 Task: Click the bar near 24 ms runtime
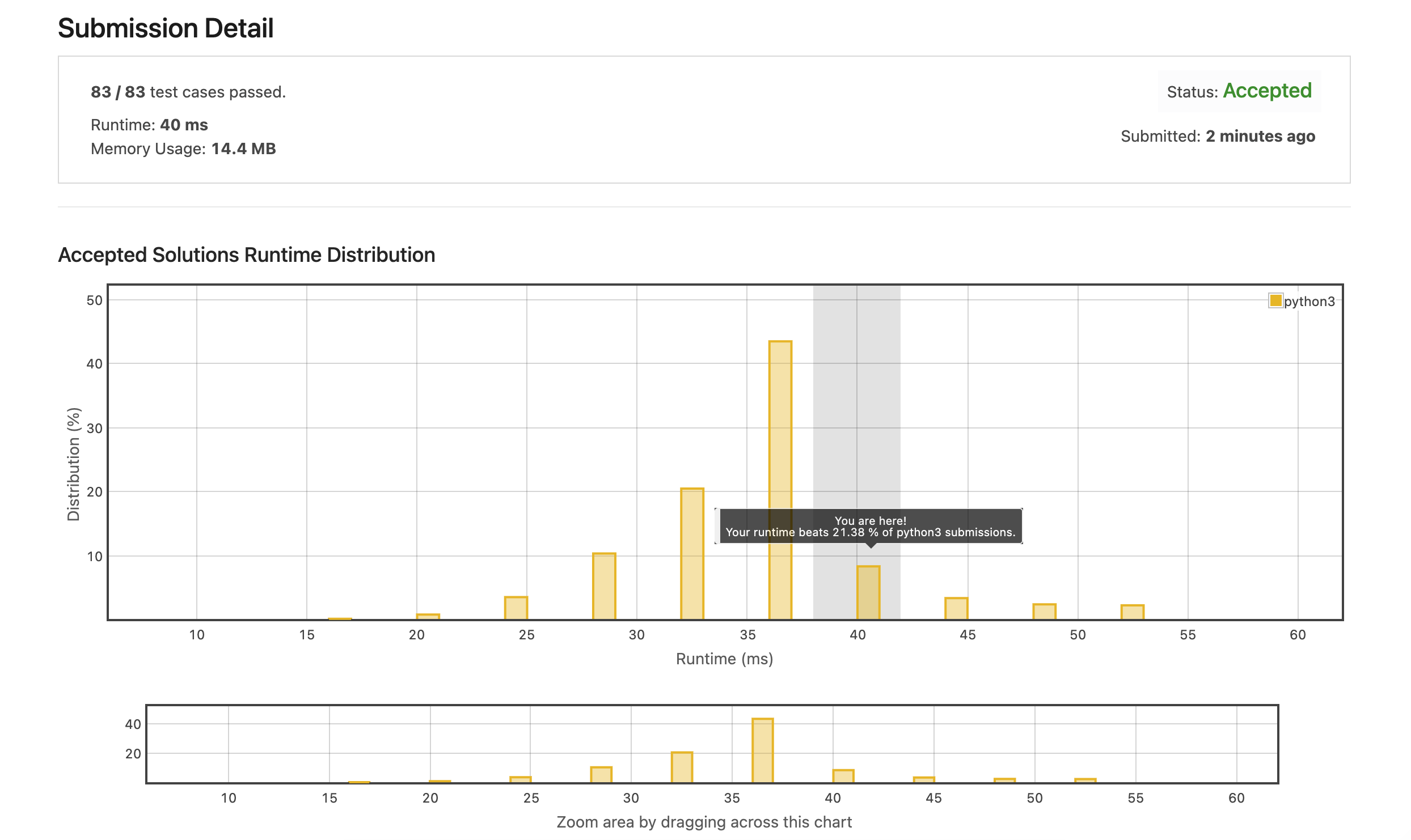(x=516, y=608)
